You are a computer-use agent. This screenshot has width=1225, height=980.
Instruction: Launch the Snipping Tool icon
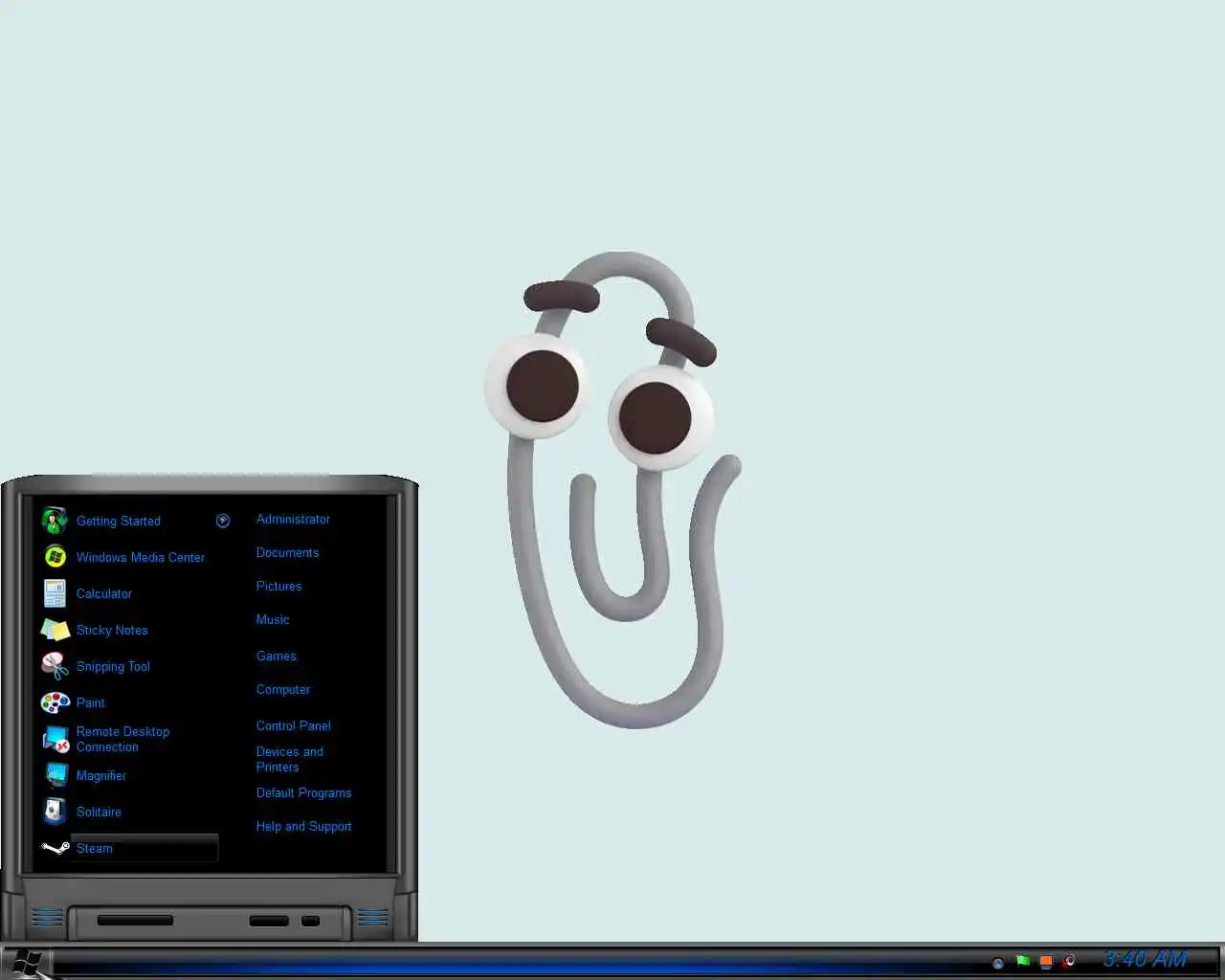[x=55, y=666]
